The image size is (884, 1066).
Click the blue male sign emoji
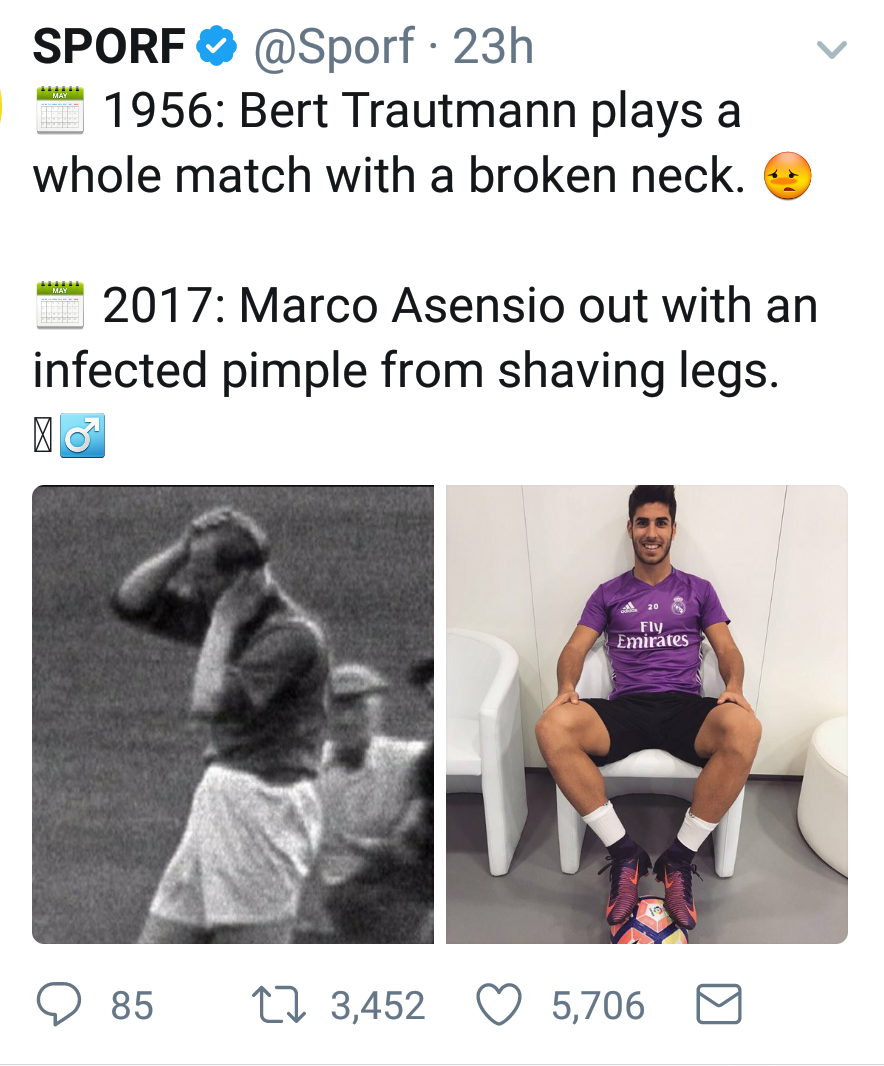[x=82, y=435]
